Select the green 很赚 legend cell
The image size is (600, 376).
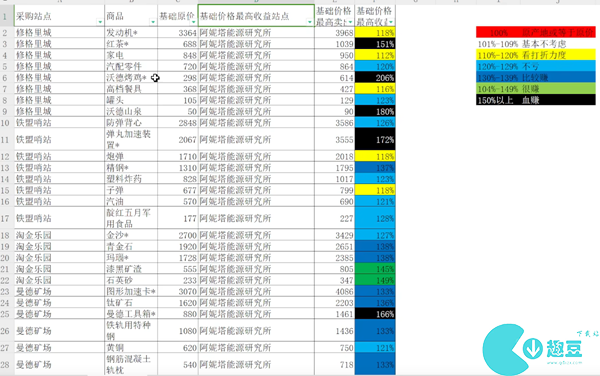click(x=536, y=89)
